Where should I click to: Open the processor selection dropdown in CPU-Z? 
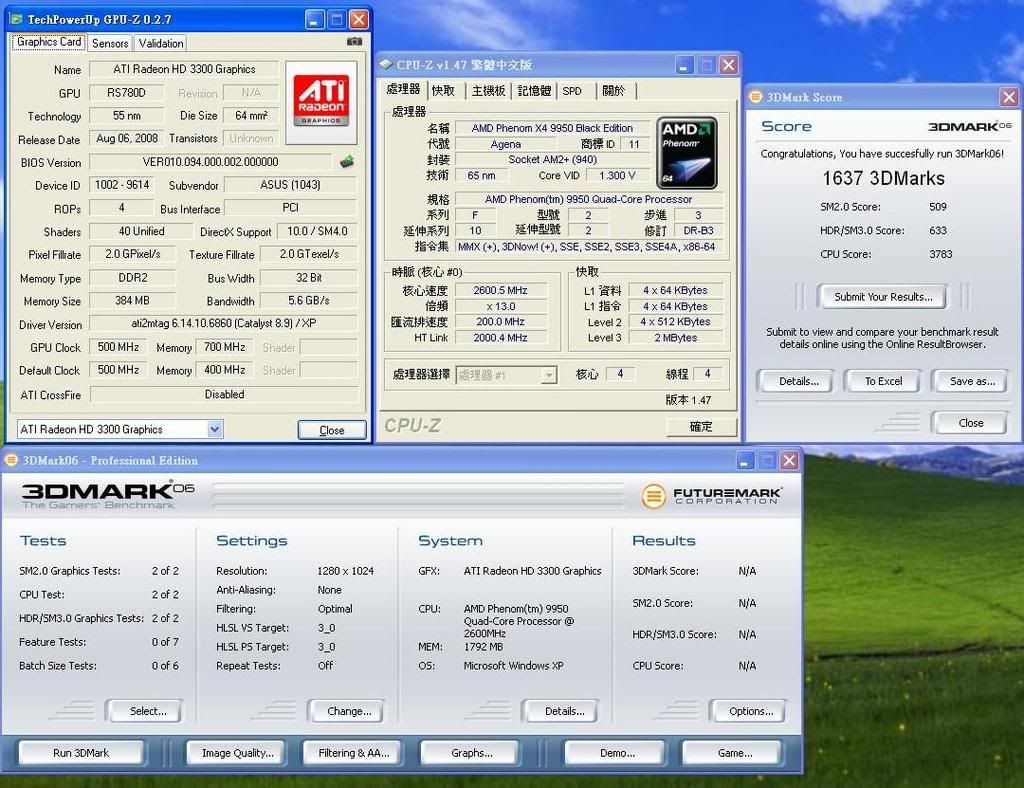pos(549,375)
